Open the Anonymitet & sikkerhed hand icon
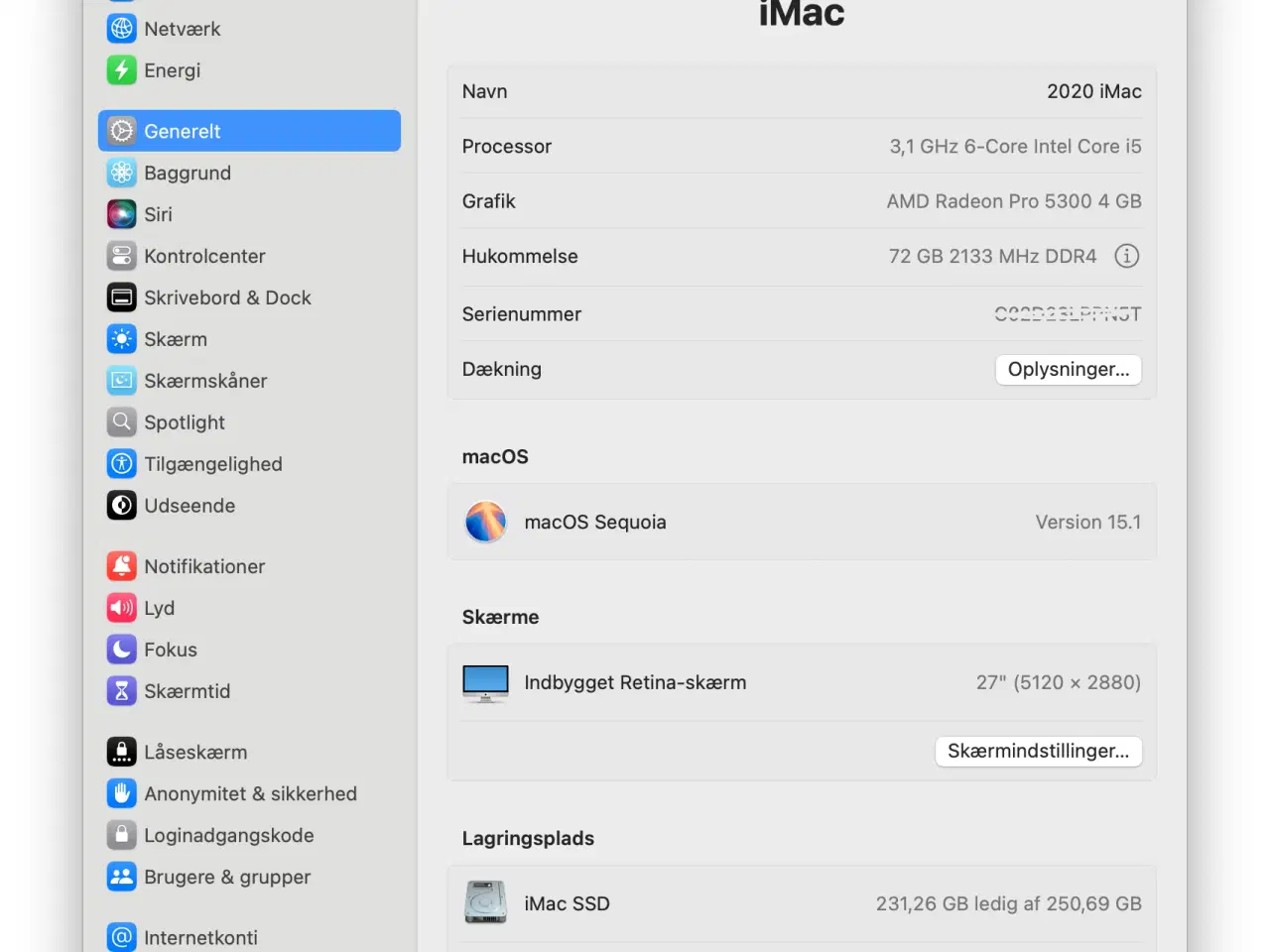The height and width of the screenshot is (952, 1270). tap(121, 793)
